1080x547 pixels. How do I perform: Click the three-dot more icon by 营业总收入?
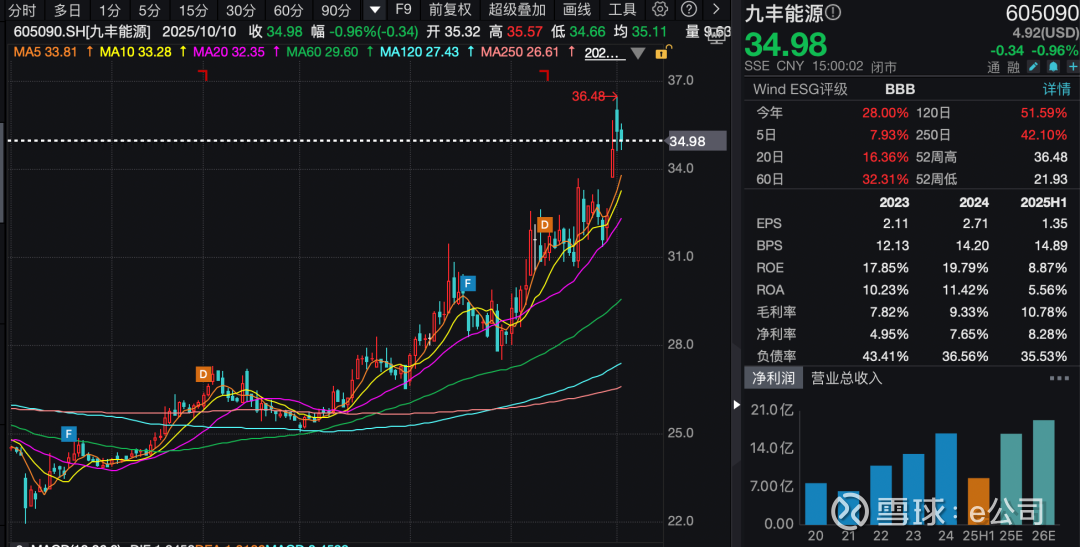coord(1059,378)
